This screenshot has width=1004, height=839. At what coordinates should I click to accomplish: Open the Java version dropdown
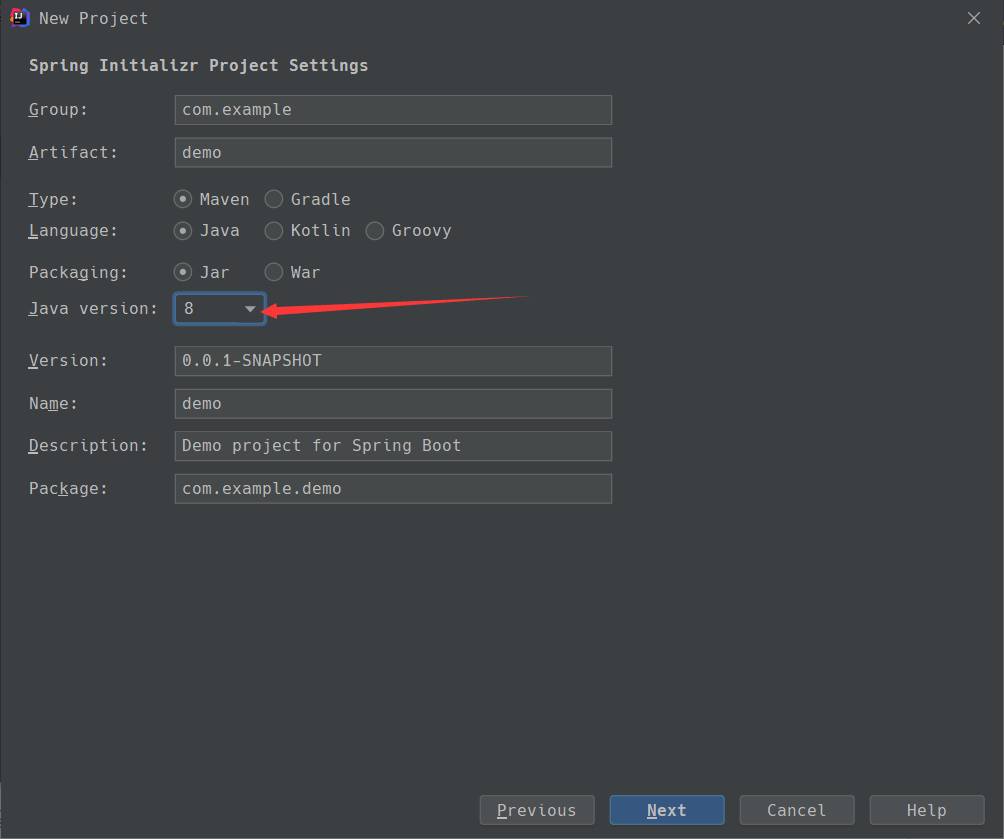click(x=220, y=309)
